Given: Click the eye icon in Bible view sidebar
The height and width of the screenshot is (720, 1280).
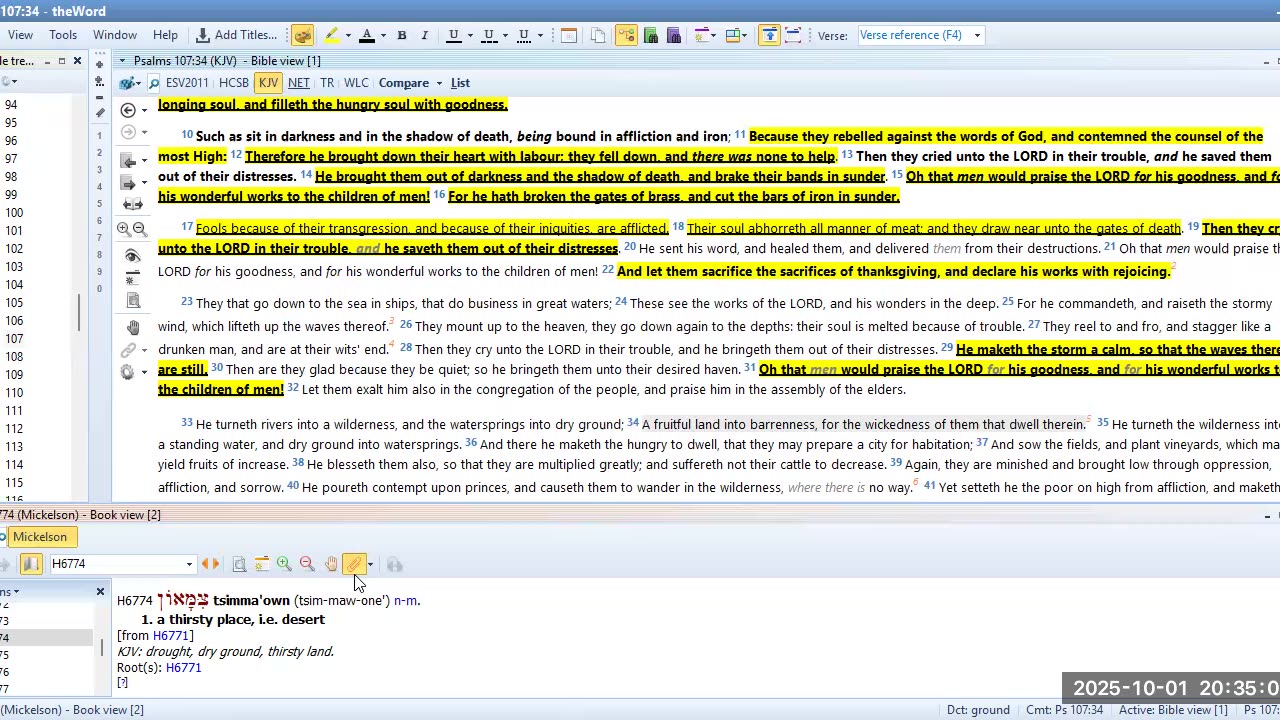Looking at the screenshot, I should click(x=133, y=256).
